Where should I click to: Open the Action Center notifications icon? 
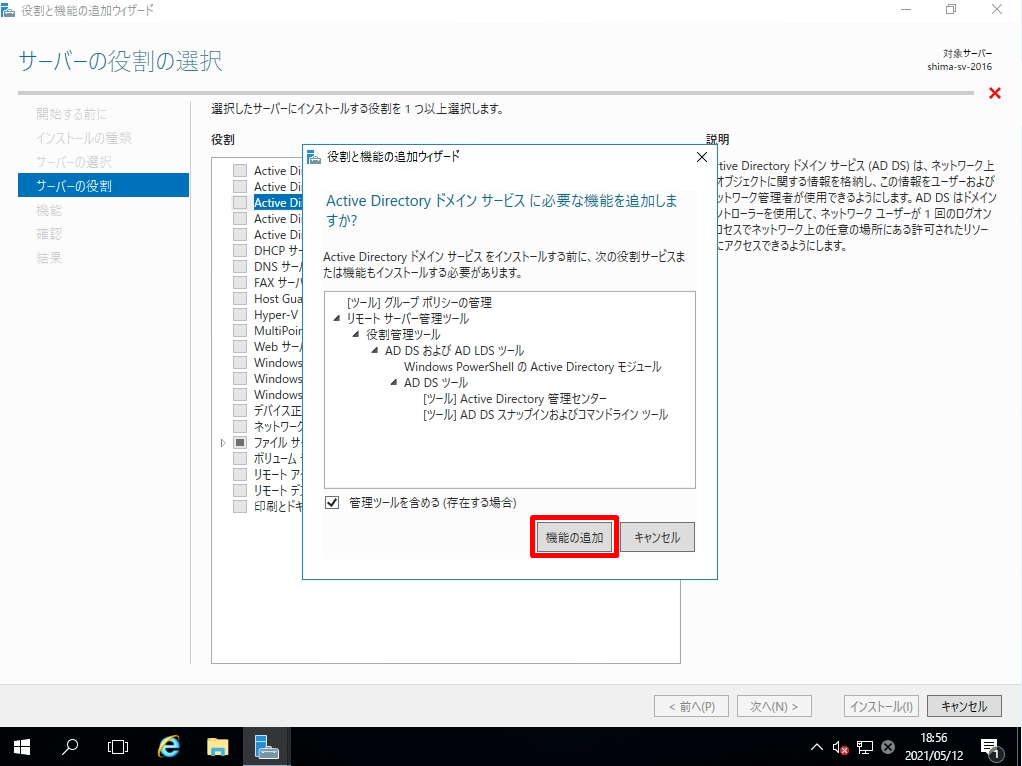click(x=989, y=748)
